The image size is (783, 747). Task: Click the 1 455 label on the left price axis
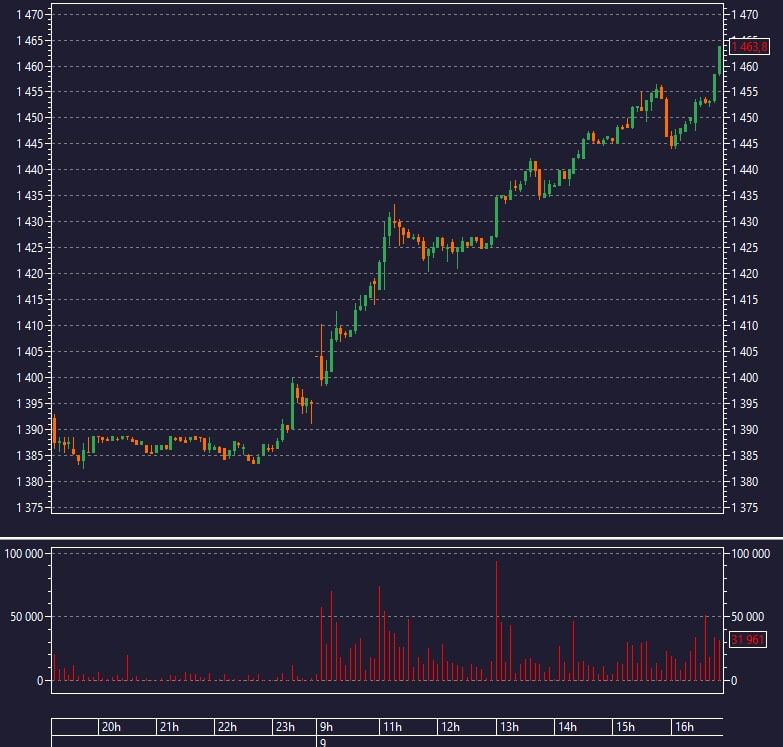[x=29, y=92]
